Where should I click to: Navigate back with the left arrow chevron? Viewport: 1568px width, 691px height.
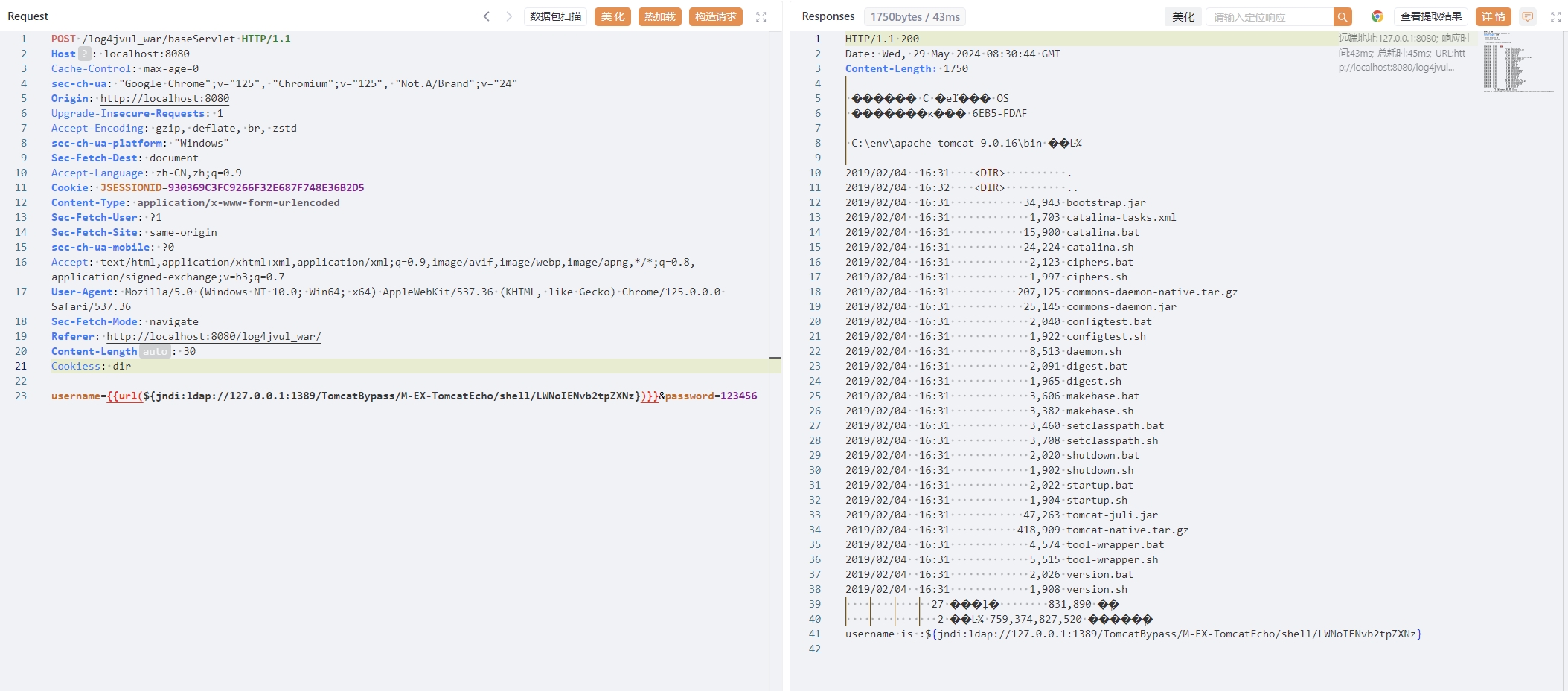pos(487,16)
